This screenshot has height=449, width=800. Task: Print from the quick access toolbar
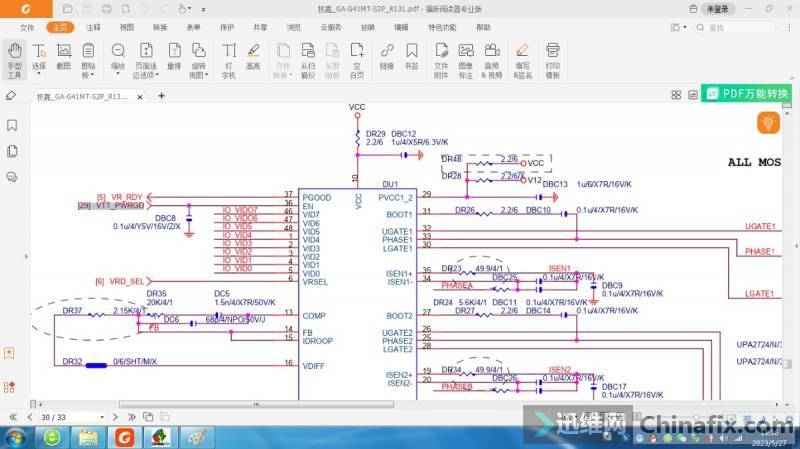(107, 9)
